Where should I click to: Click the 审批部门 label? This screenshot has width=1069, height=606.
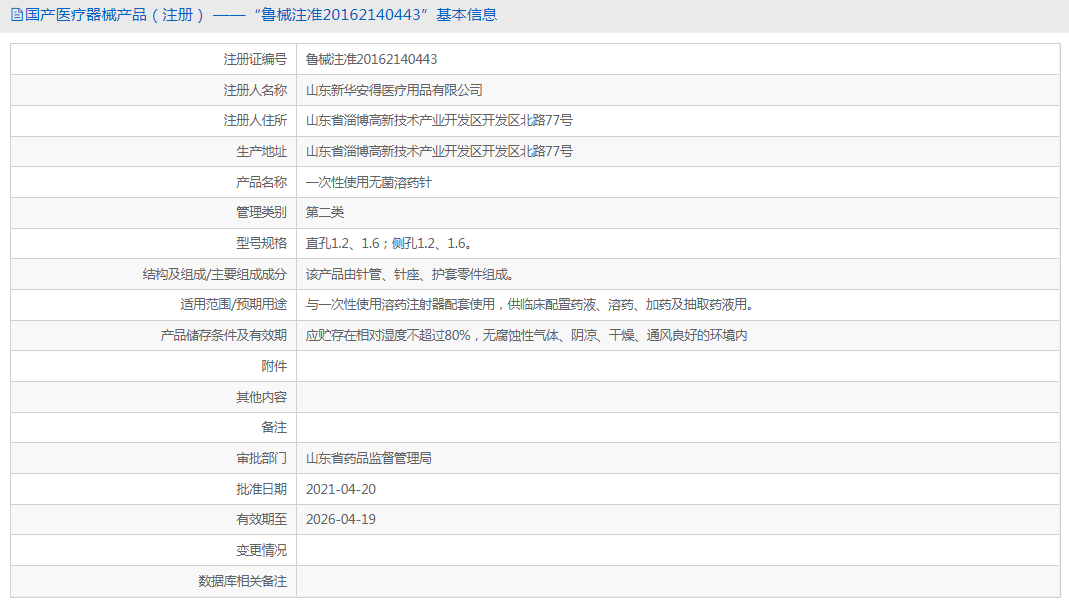pyautogui.click(x=261, y=458)
